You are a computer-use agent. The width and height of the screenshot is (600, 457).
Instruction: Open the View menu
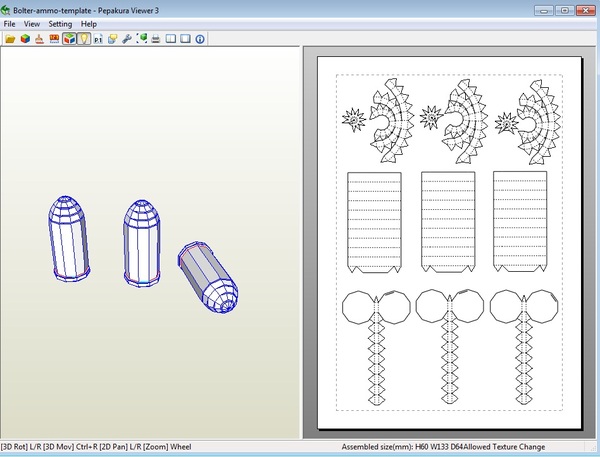pyautogui.click(x=32, y=23)
